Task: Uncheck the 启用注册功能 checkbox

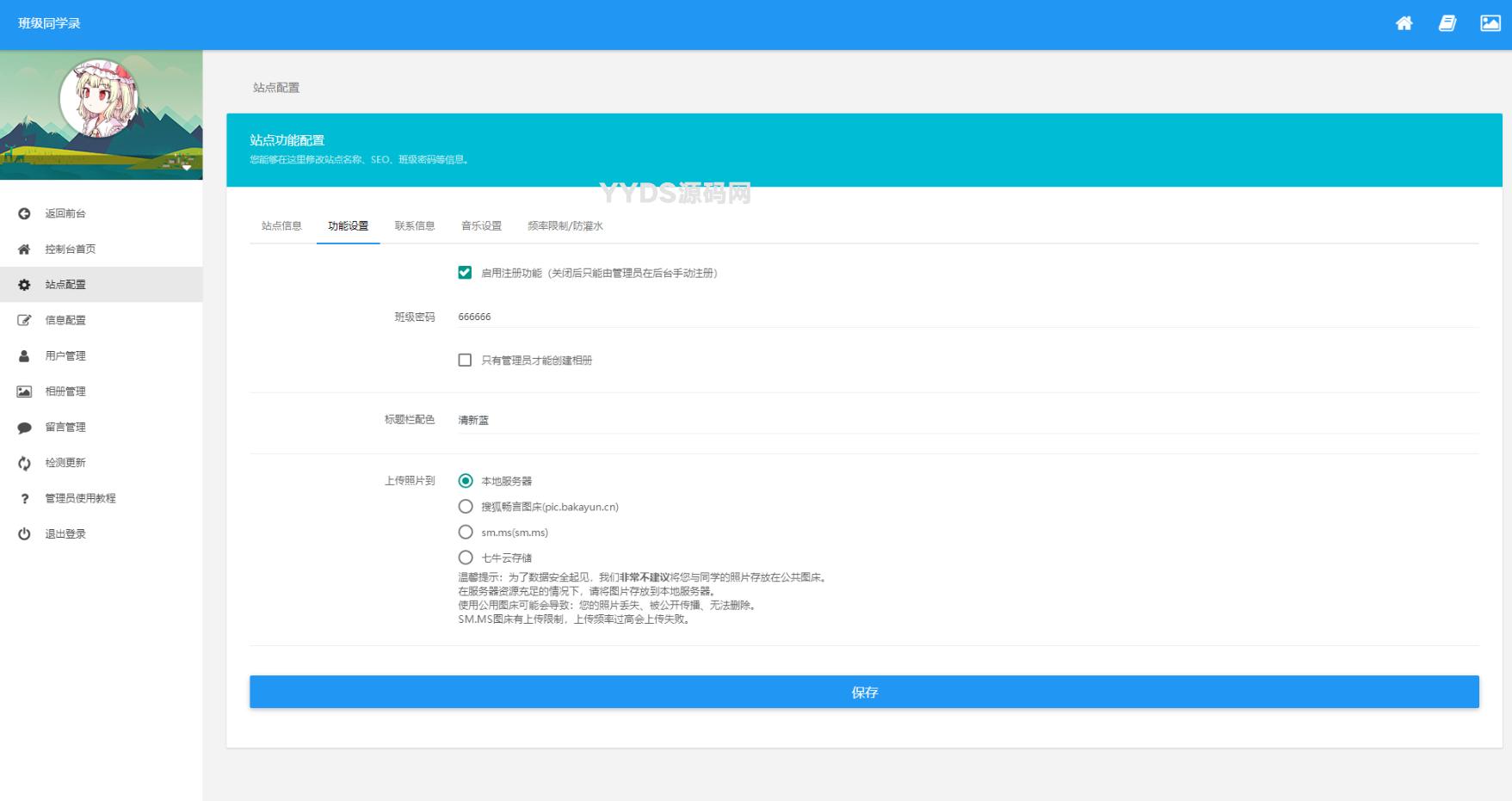Action: pos(465,273)
